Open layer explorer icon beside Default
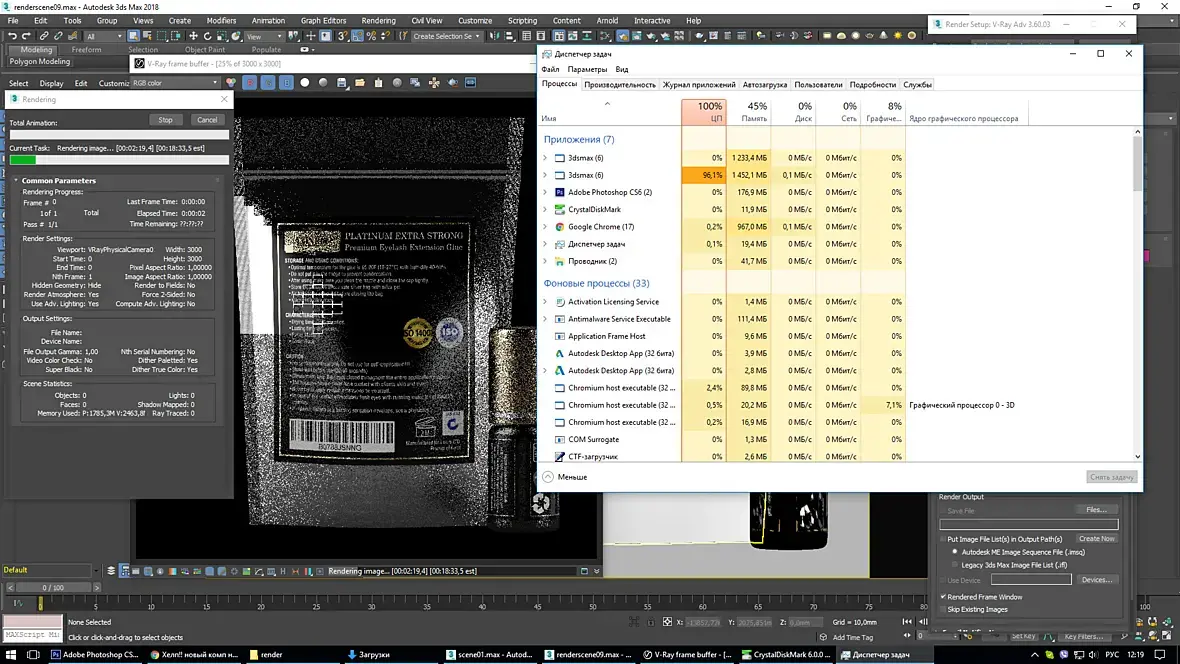Image resolution: width=1180 pixels, height=664 pixels. click(x=111, y=571)
